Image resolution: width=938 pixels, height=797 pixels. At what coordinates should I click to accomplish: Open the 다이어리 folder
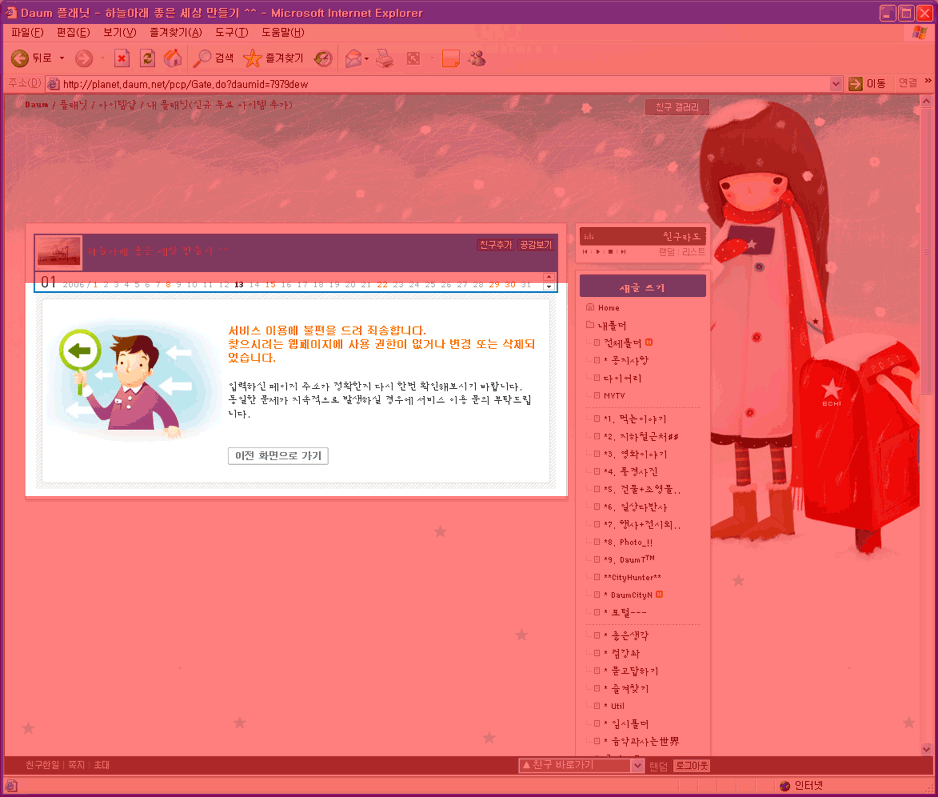[x=622, y=378]
